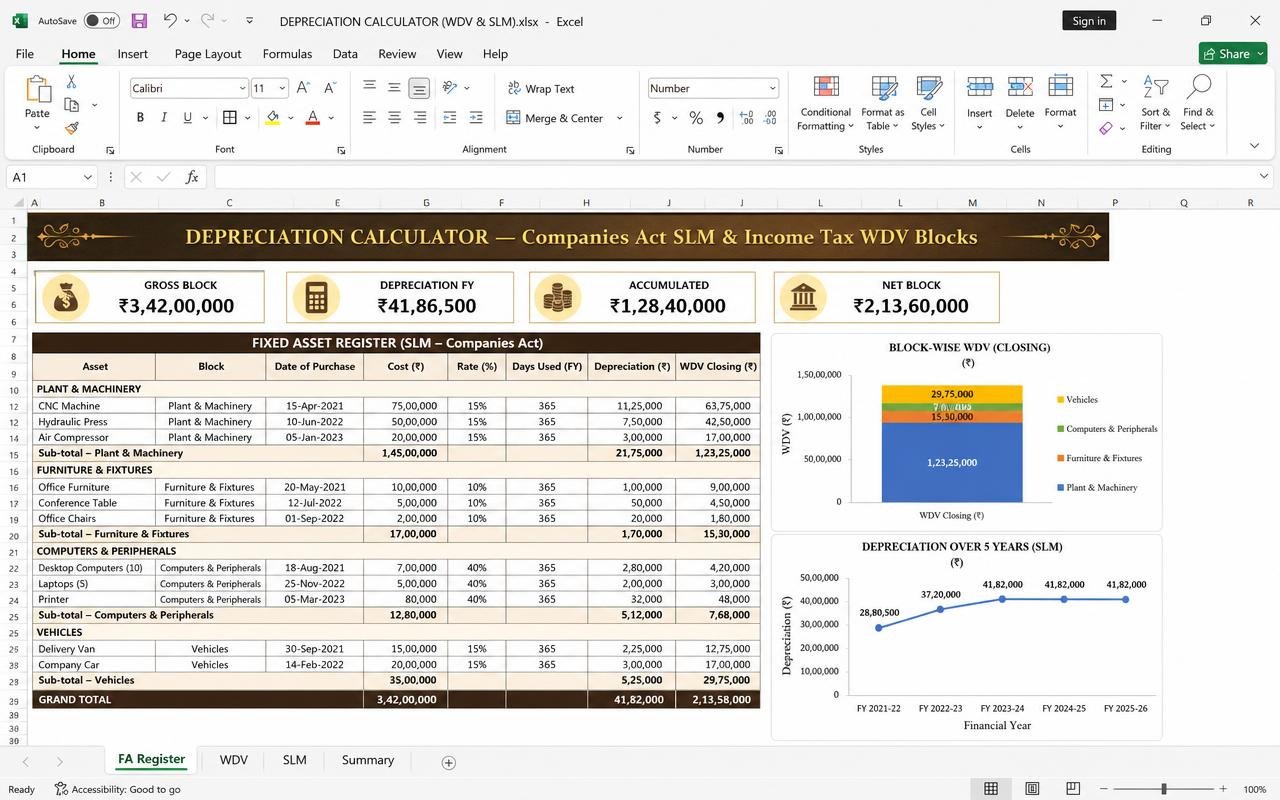Click the Copy icon in Clipboard group
Image resolution: width=1280 pixels, height=800 pixels.
click(x=72, y=104)
